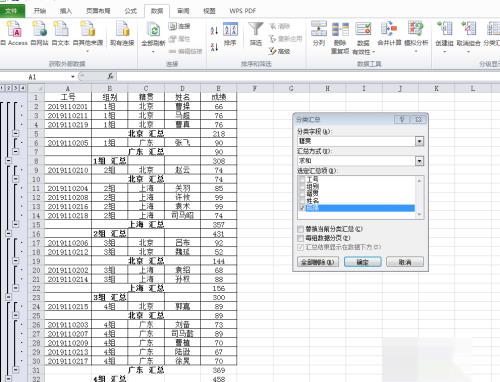This screenshot has width=500, height=382.
Task: Open the Sort (排序) dialog
Action: (230, 34)
